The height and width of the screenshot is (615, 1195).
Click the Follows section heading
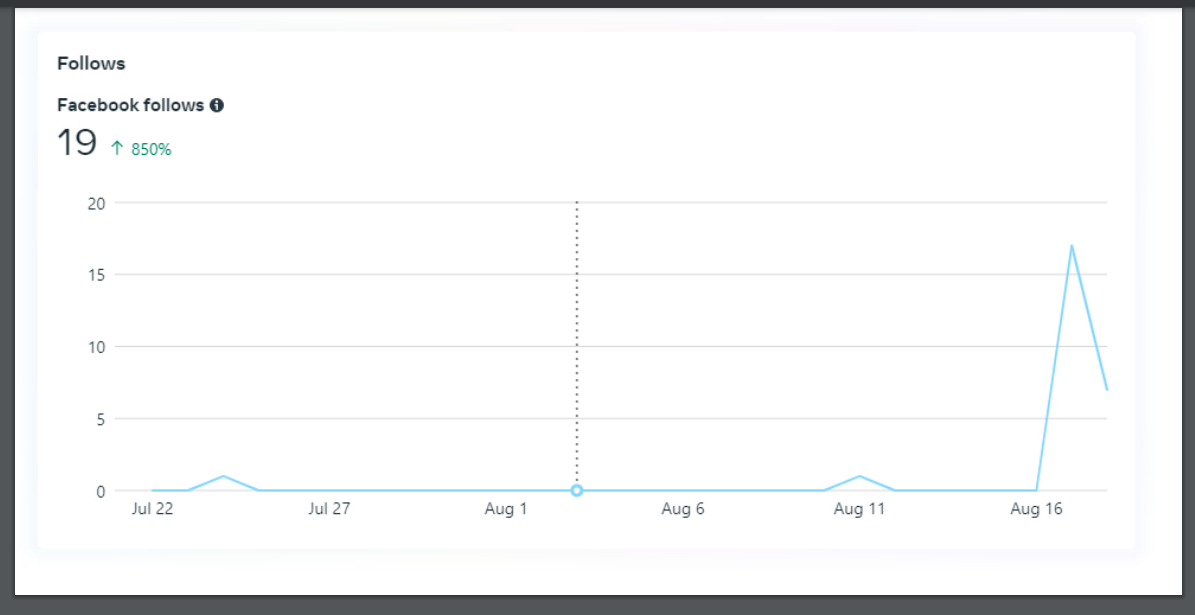pyautogui.click(x=91, y=63)
